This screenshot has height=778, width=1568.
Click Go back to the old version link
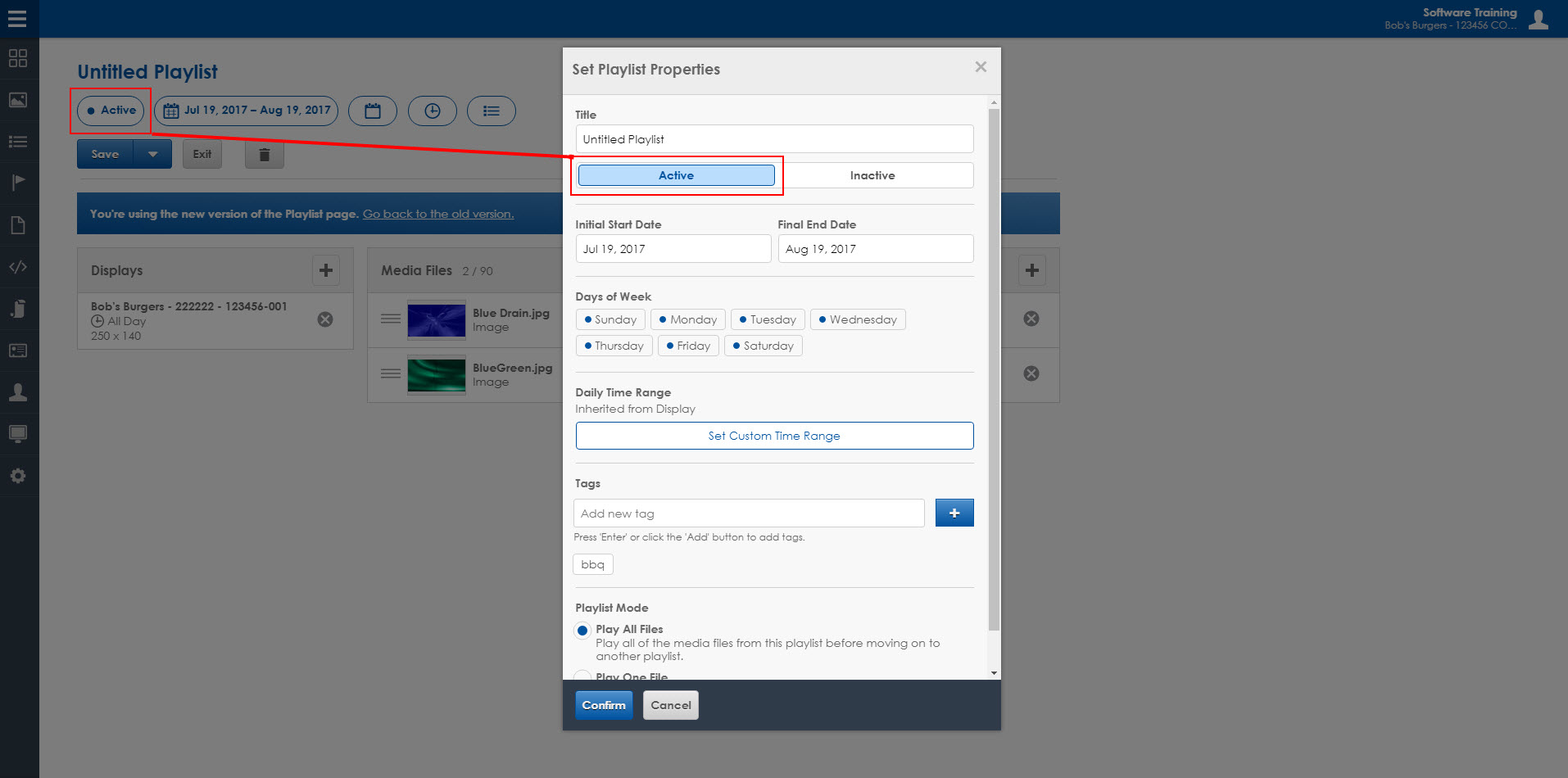438,214
